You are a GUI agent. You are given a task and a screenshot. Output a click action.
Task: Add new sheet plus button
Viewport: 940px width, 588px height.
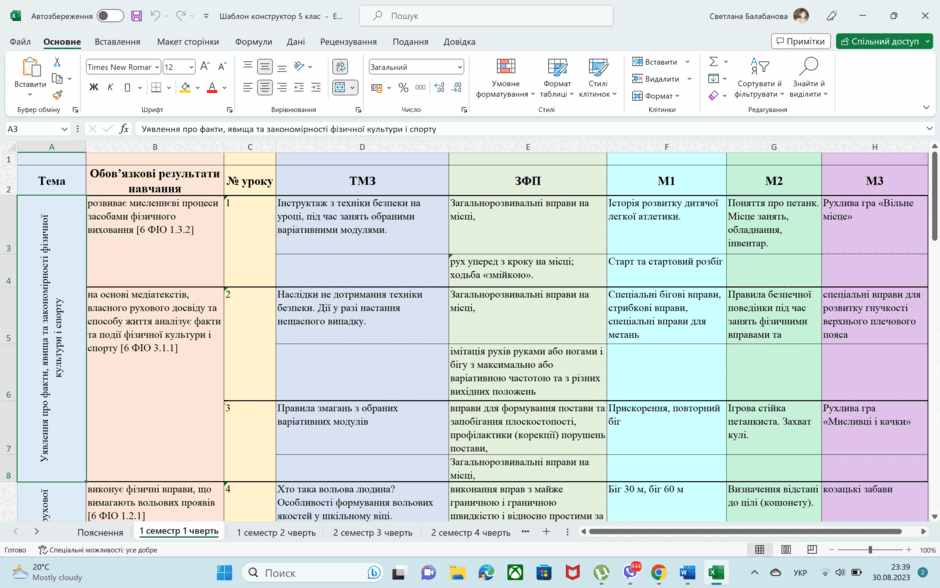click(546, 532)
